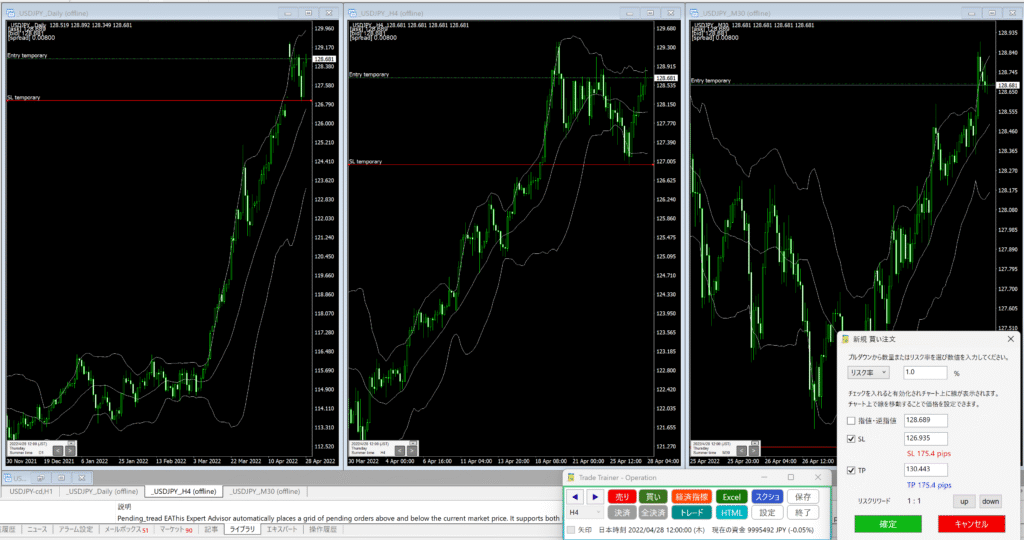Open the リスク率 dropdown
This screenshot has width=1024, height=540.
tap(868, 373)
